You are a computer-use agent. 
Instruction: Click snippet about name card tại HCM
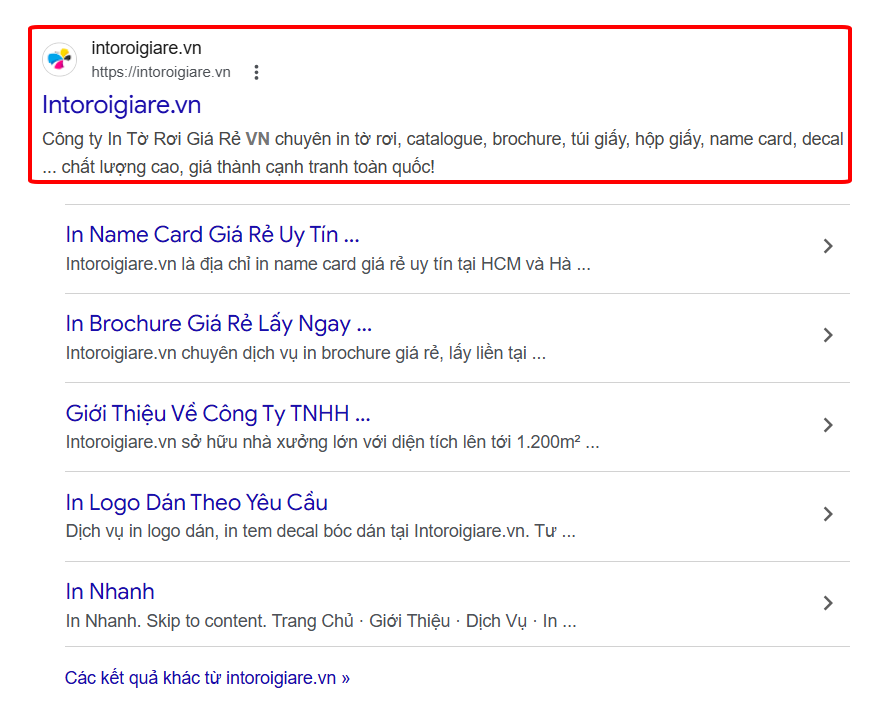328,264
